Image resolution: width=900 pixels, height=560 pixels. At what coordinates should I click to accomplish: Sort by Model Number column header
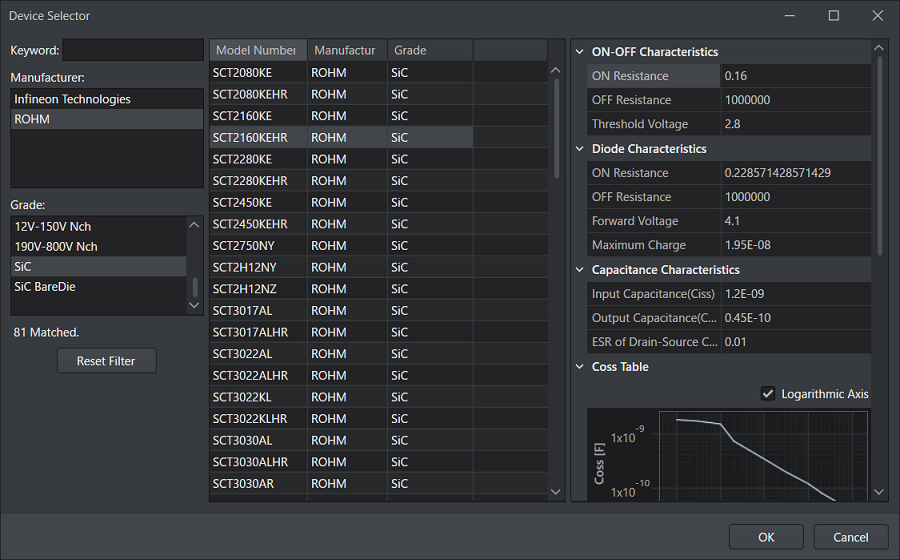point(258,50)
